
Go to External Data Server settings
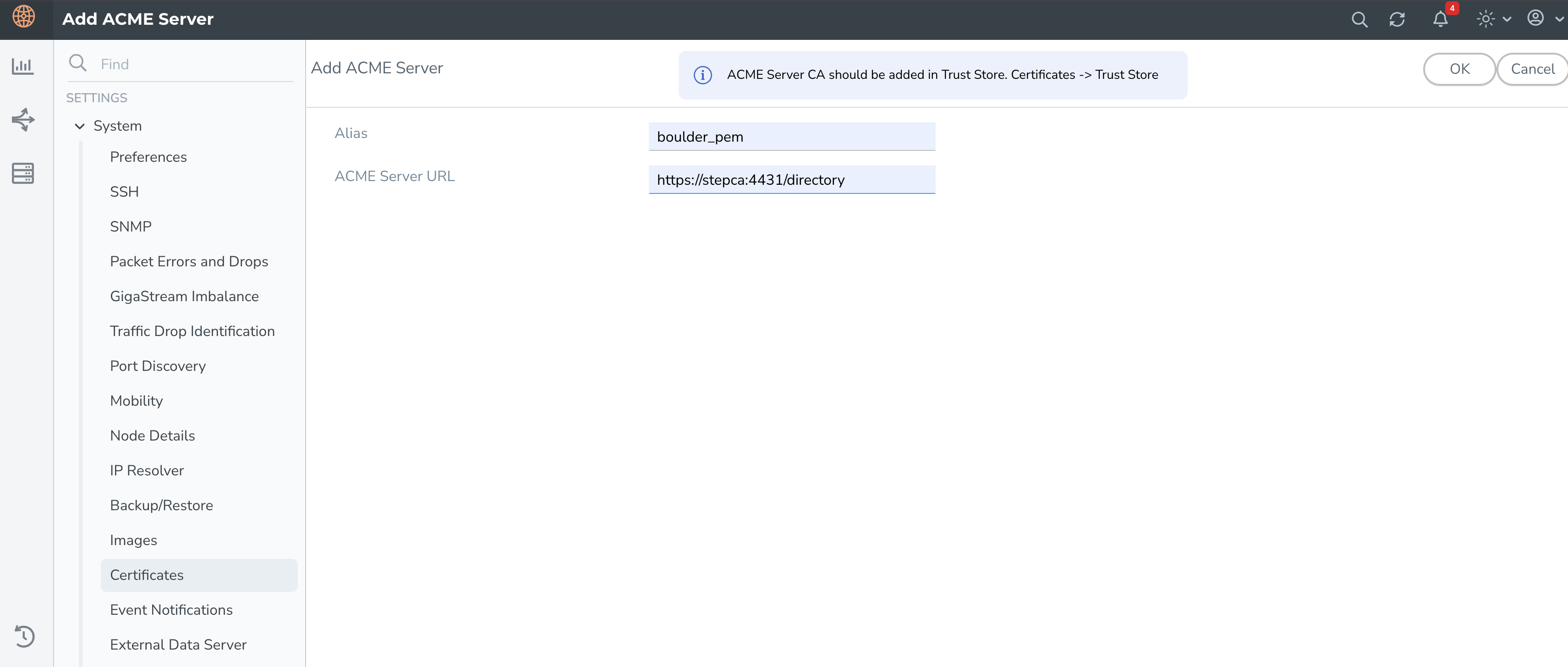[x=178, y=645]
